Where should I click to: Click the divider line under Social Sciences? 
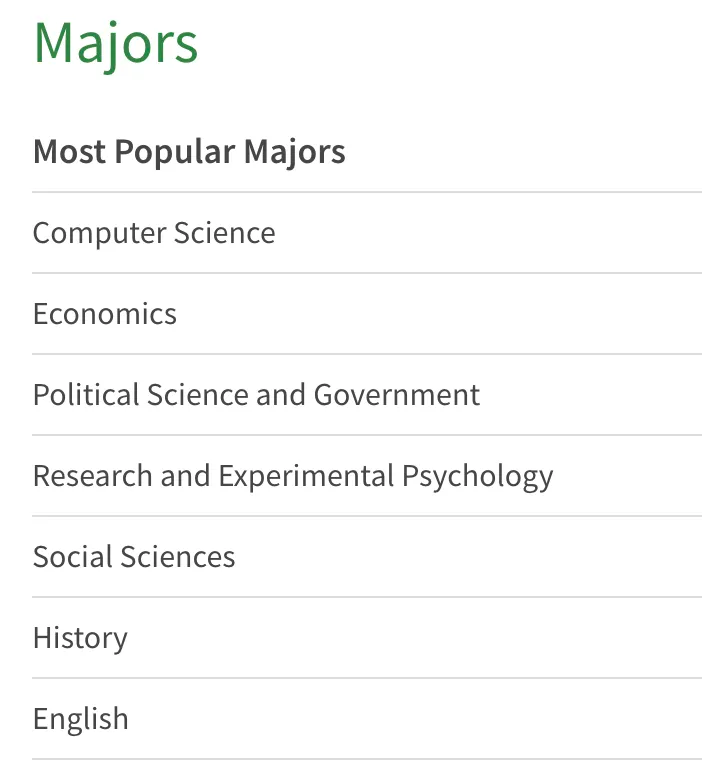pos(367,597)
